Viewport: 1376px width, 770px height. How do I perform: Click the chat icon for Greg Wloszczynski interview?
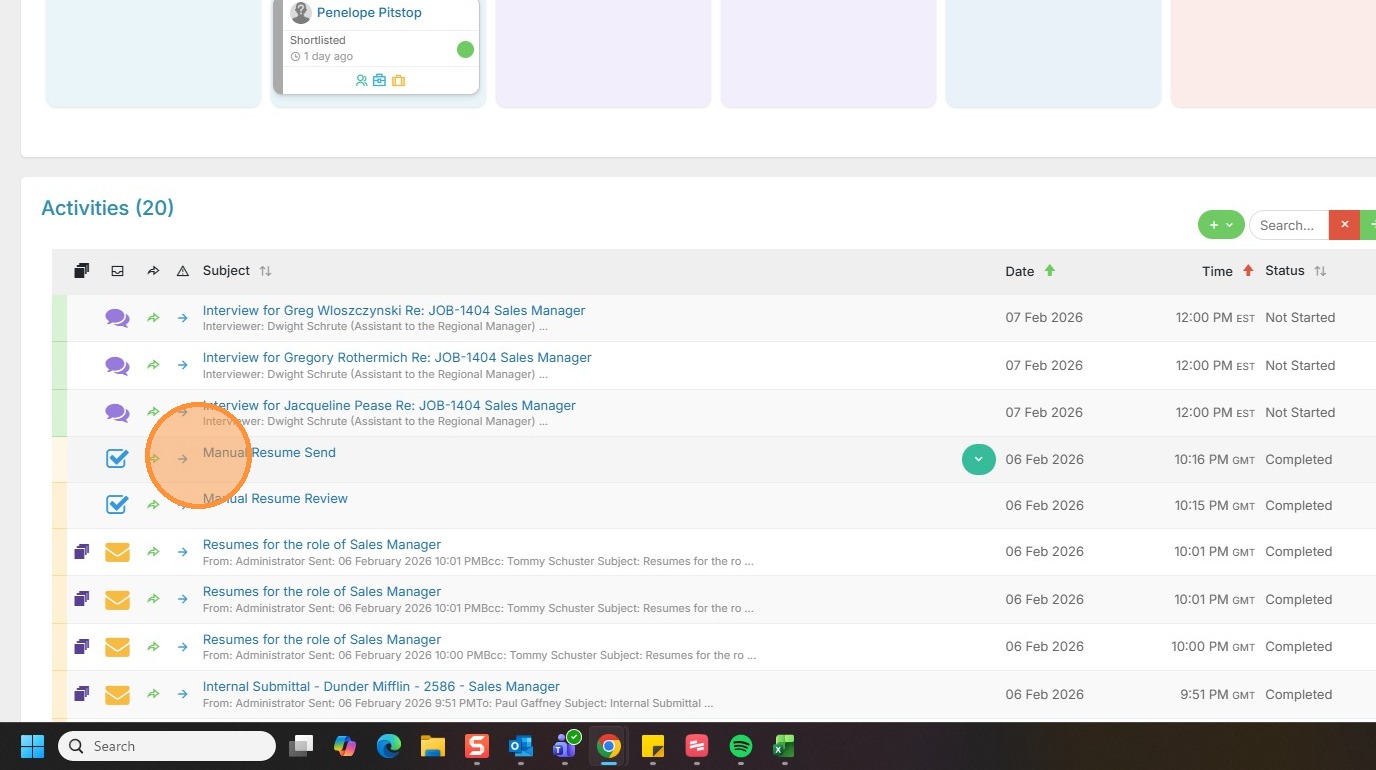coord(117,318)
